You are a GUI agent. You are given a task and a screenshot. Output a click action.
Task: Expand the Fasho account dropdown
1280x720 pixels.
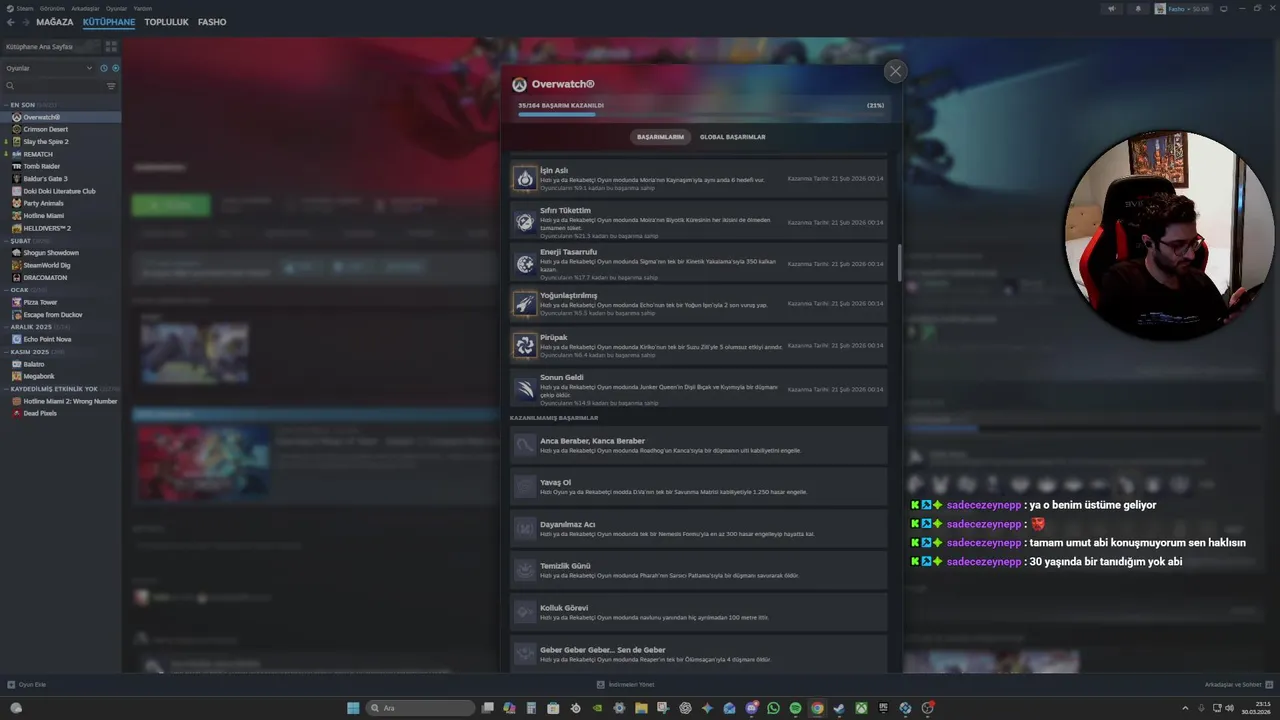pos(1183,8)
